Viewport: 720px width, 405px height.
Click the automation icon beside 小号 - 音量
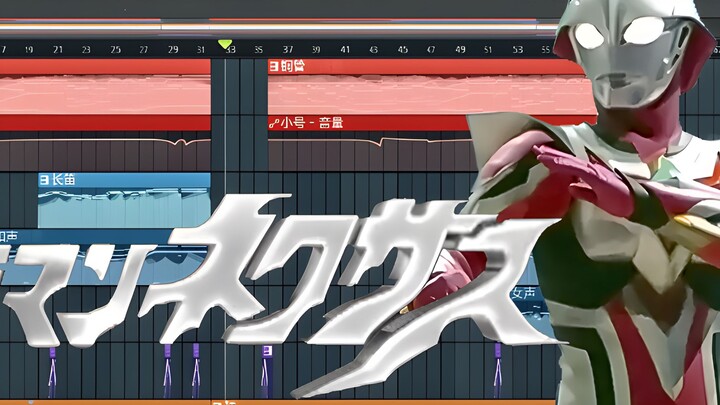(274, 123)
